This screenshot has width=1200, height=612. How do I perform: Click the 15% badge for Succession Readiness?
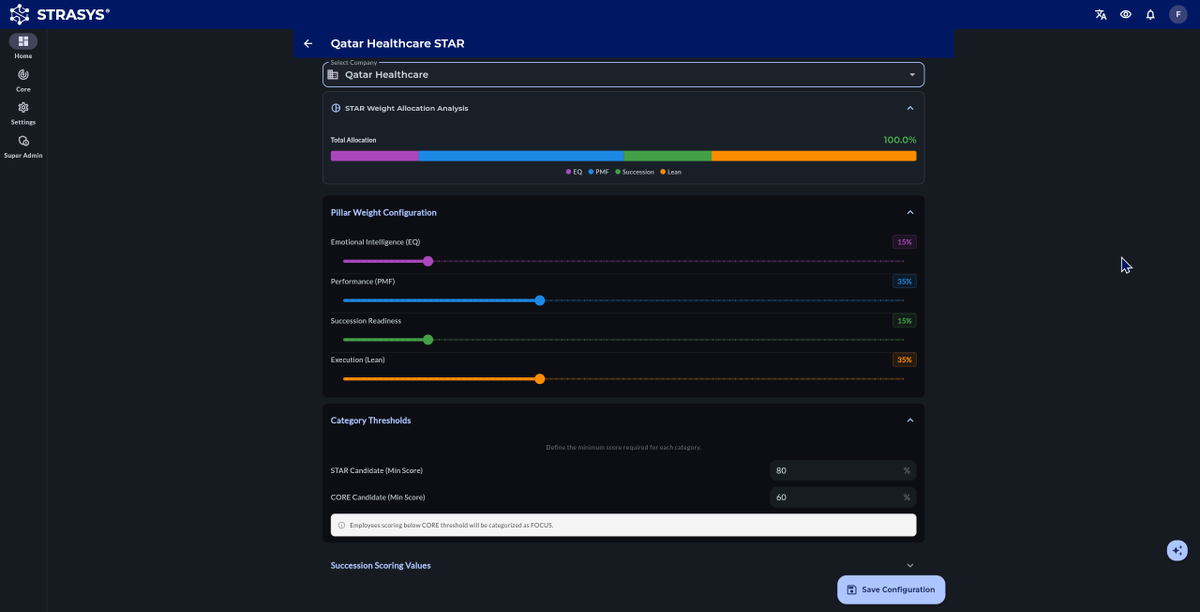[x=904, y=321]
